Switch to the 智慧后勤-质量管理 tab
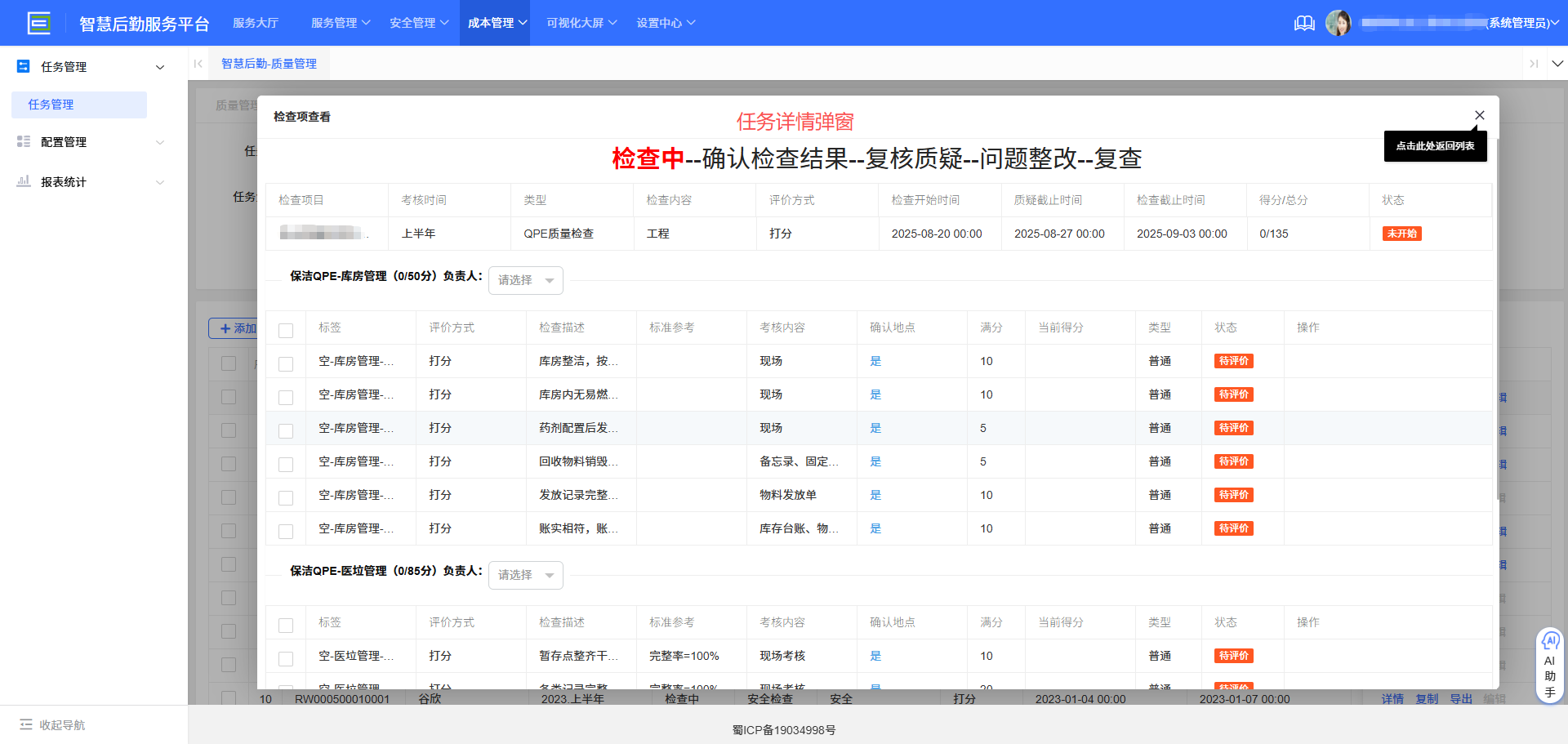 coord(269,64)
